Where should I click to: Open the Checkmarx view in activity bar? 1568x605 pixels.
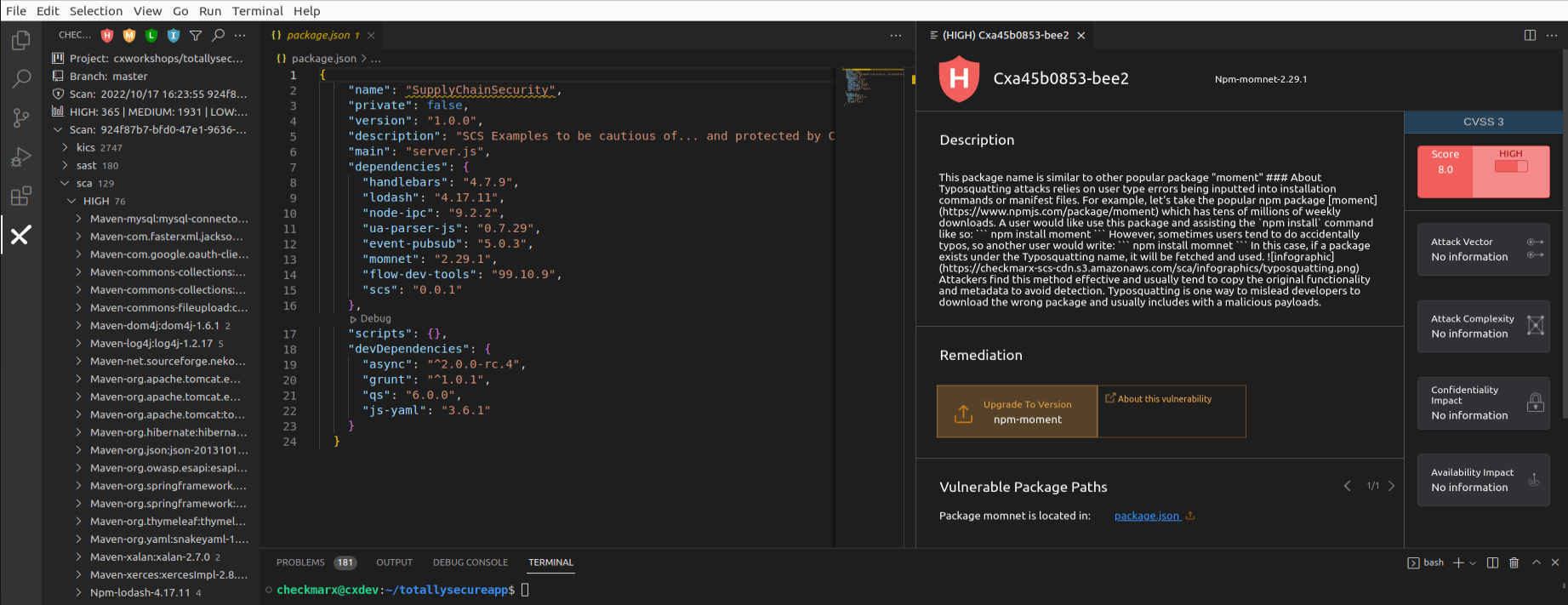click(20, 235)
